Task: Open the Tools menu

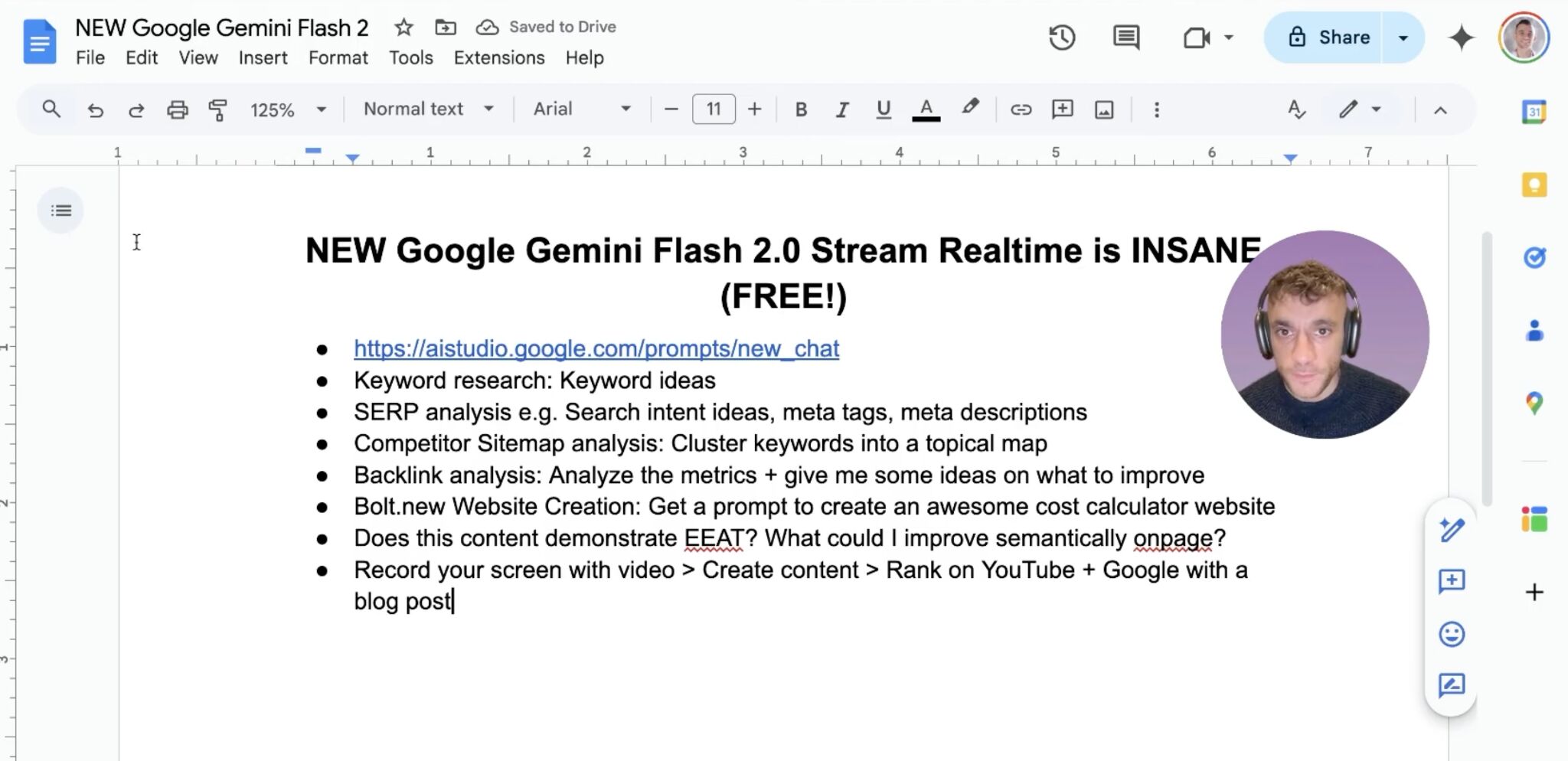Action: pyautogui.click(x=410, y=57)
